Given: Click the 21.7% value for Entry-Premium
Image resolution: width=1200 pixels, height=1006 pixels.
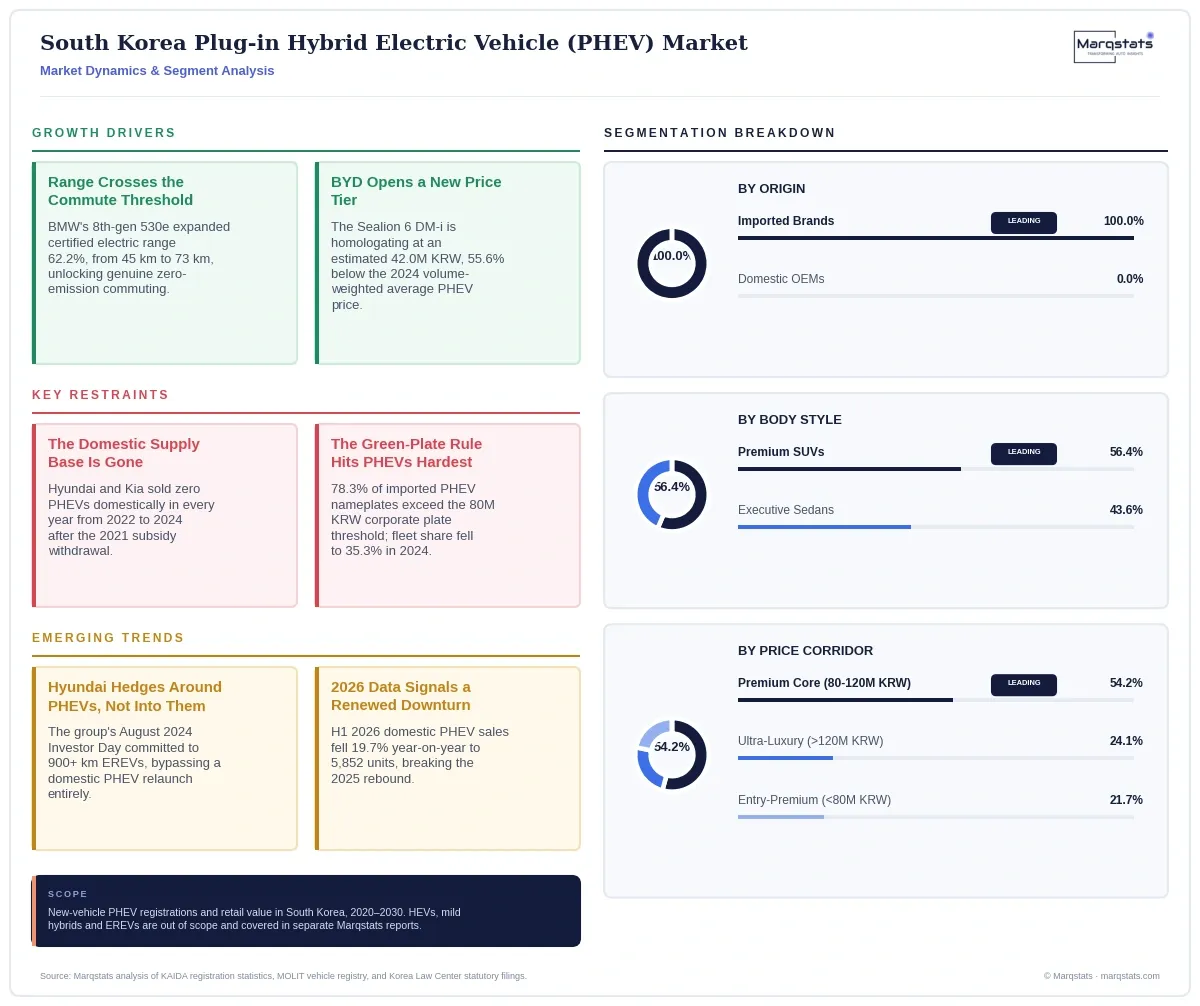Looking at the screenshot, I should coord(1126,800).
